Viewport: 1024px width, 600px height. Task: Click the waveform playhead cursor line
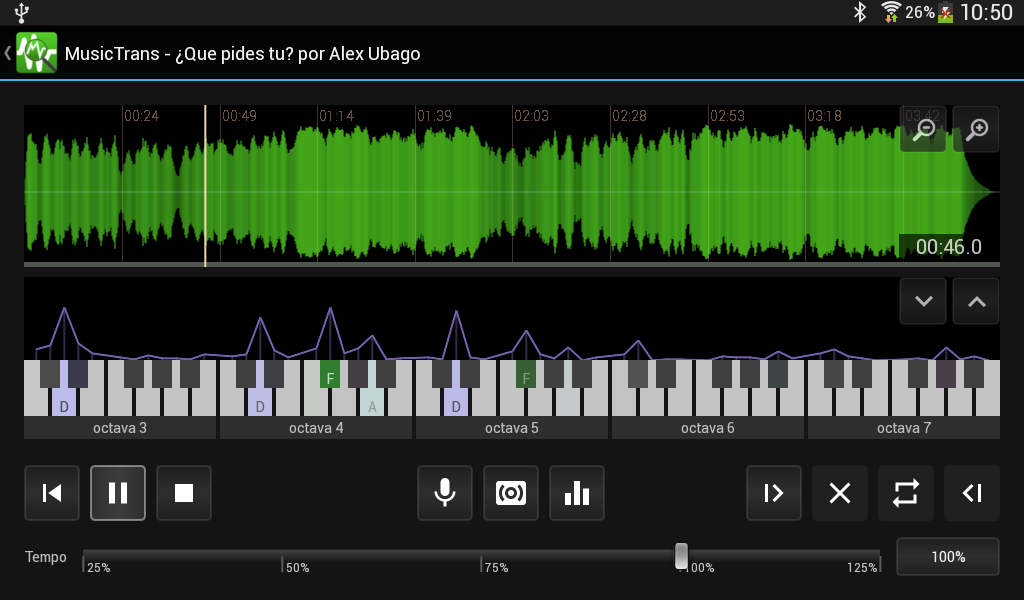(205, 186)
